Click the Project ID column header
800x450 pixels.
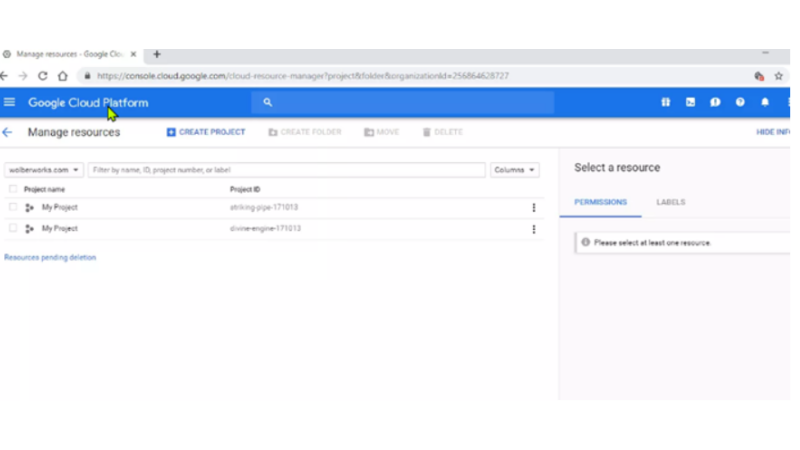245,190
